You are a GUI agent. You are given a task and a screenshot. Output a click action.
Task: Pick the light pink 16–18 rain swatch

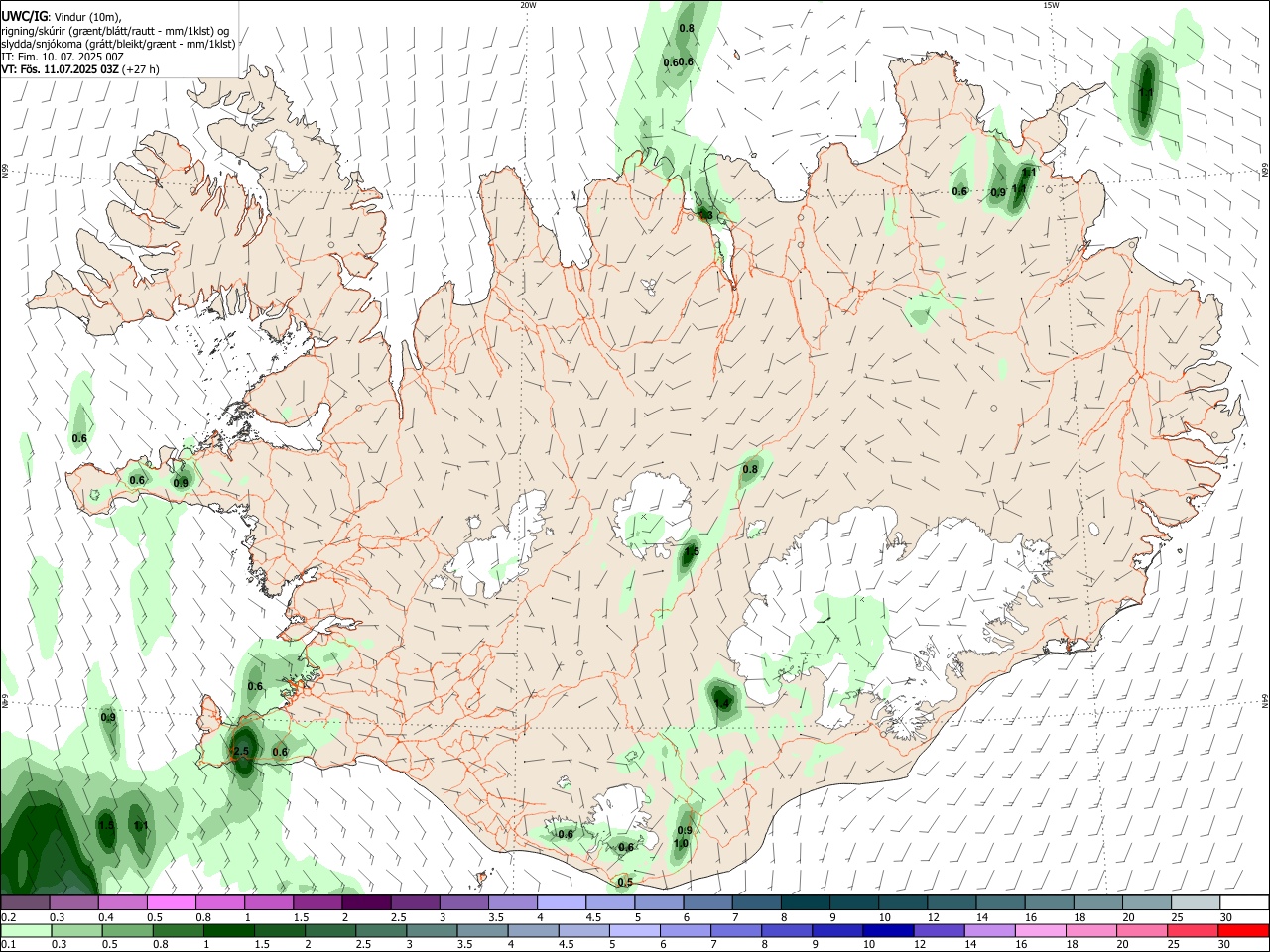click(x=1041, y=931)
